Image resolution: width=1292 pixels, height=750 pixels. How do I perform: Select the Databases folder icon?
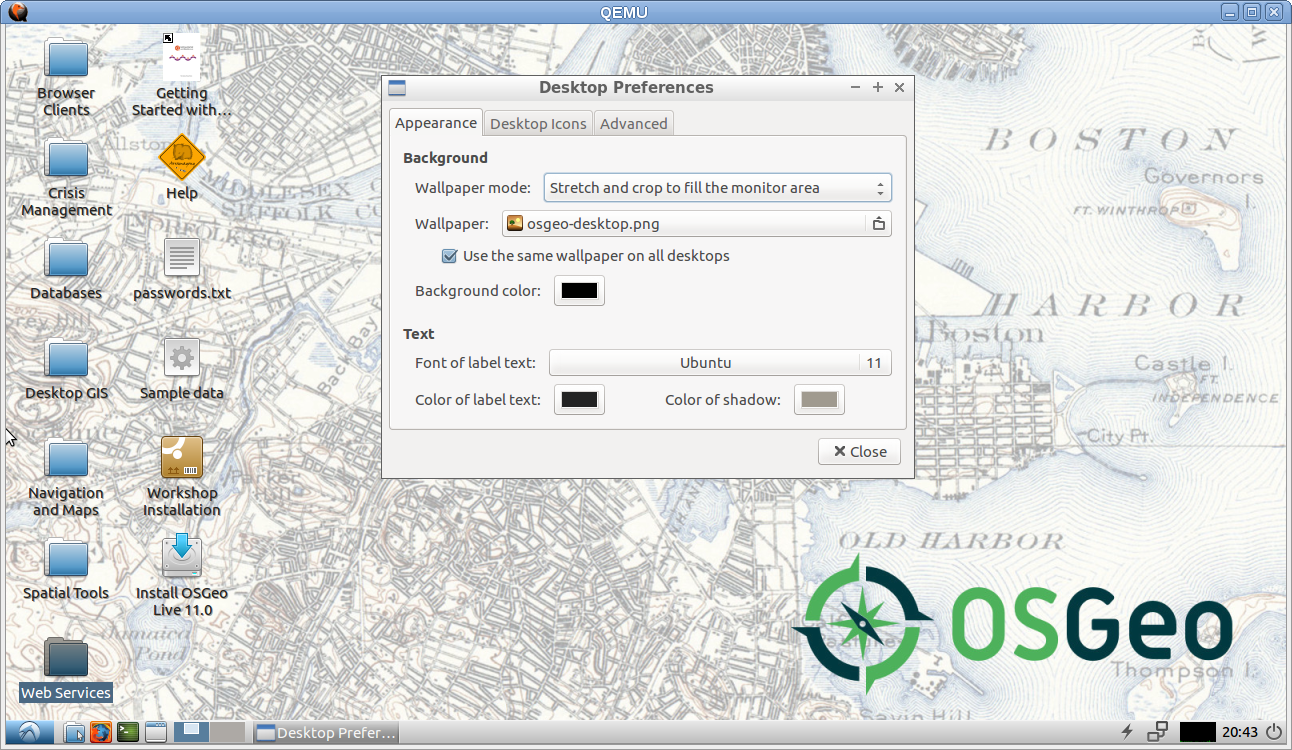(67, 258)
